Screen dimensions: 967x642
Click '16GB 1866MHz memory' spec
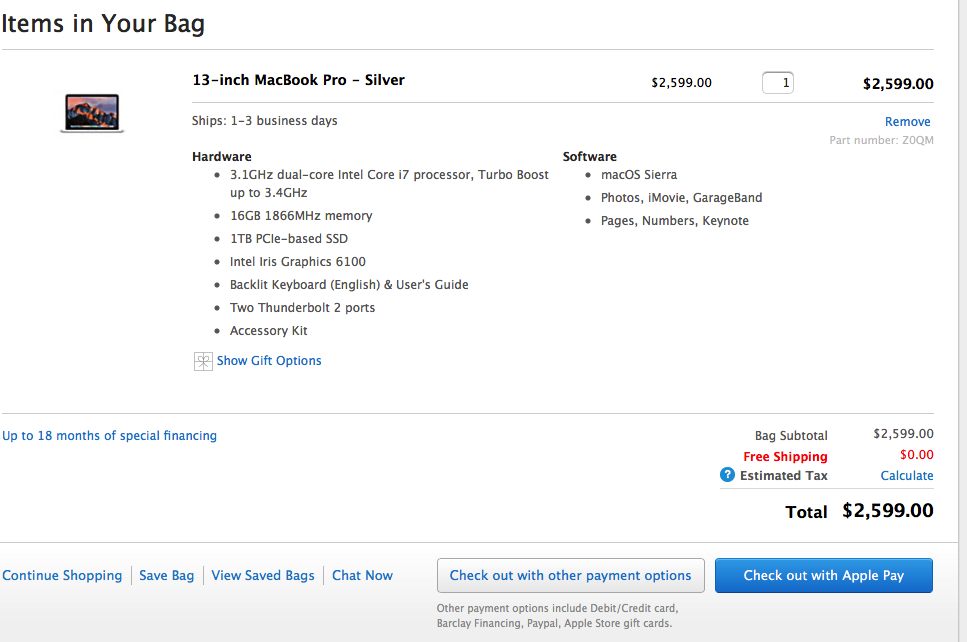301,216
